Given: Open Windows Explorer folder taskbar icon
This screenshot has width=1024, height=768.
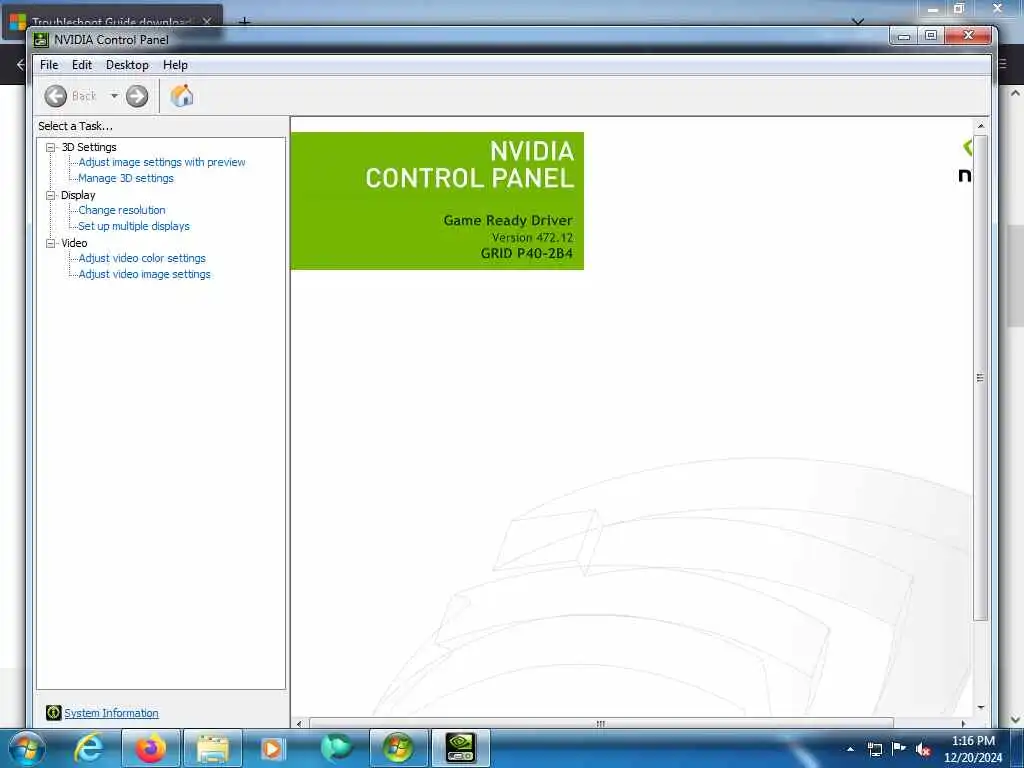Looking at the screenshot, I should point(212,748).
